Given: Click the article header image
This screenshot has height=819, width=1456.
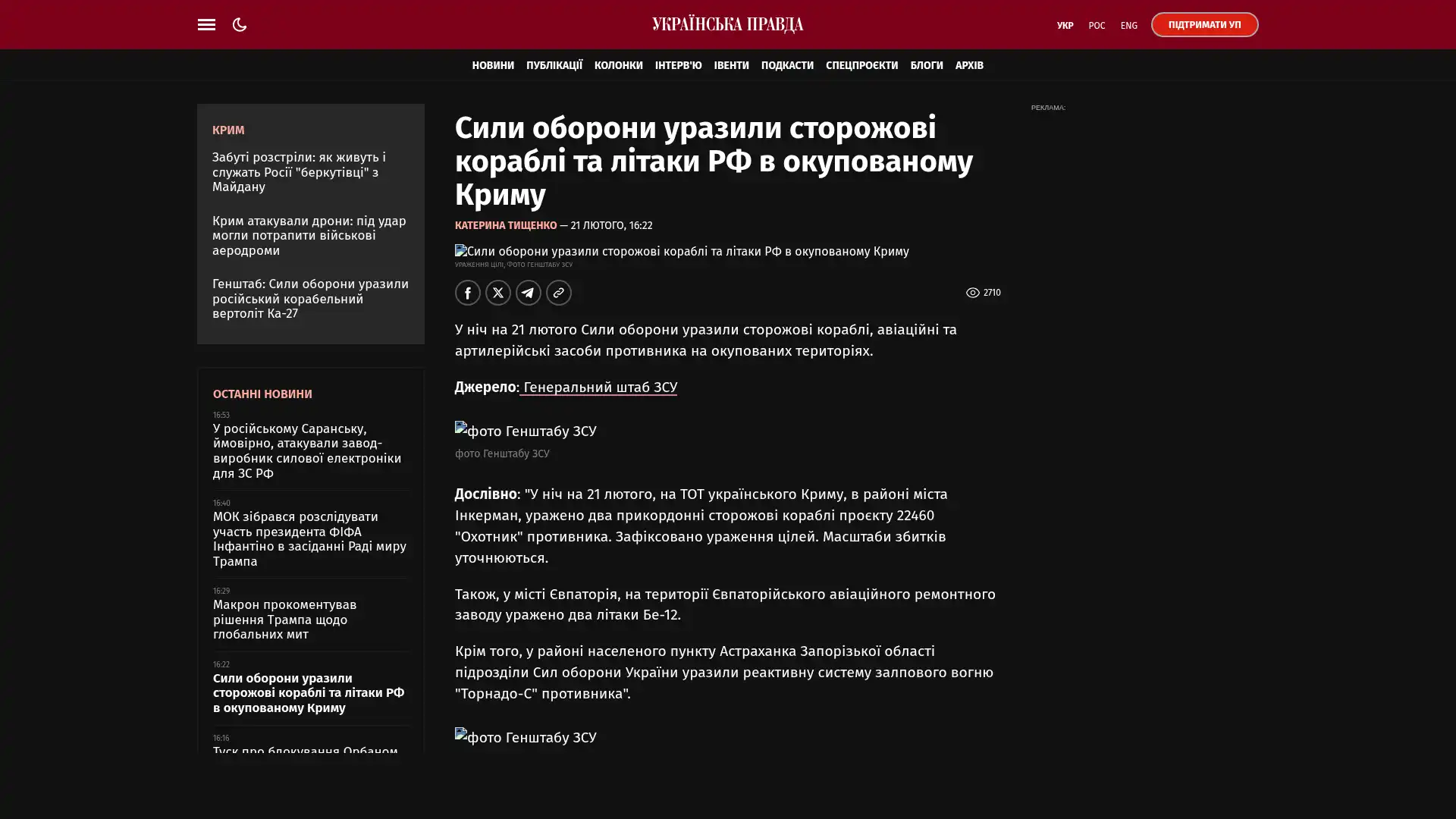Looking at the screenshot, I should 681,251.
